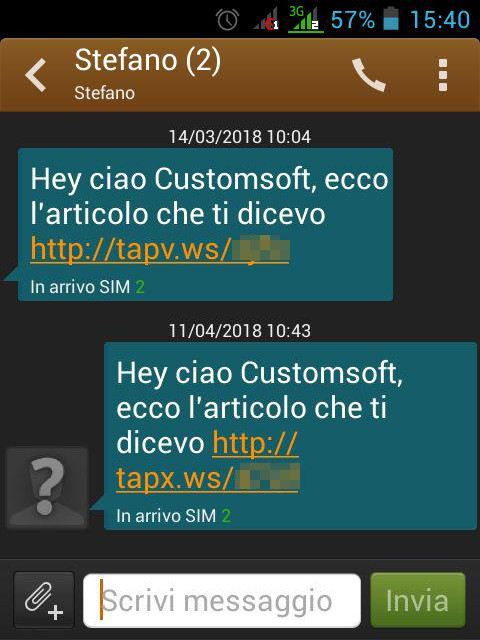
Task: Select the second message bubble from 11/04/2018
Action: tap(290, 436)
